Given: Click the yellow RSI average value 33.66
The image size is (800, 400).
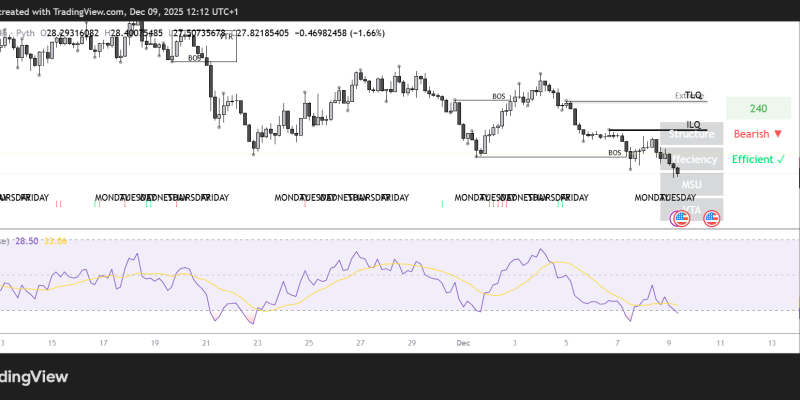Looking at the screenshot, I should coord(56,241).
